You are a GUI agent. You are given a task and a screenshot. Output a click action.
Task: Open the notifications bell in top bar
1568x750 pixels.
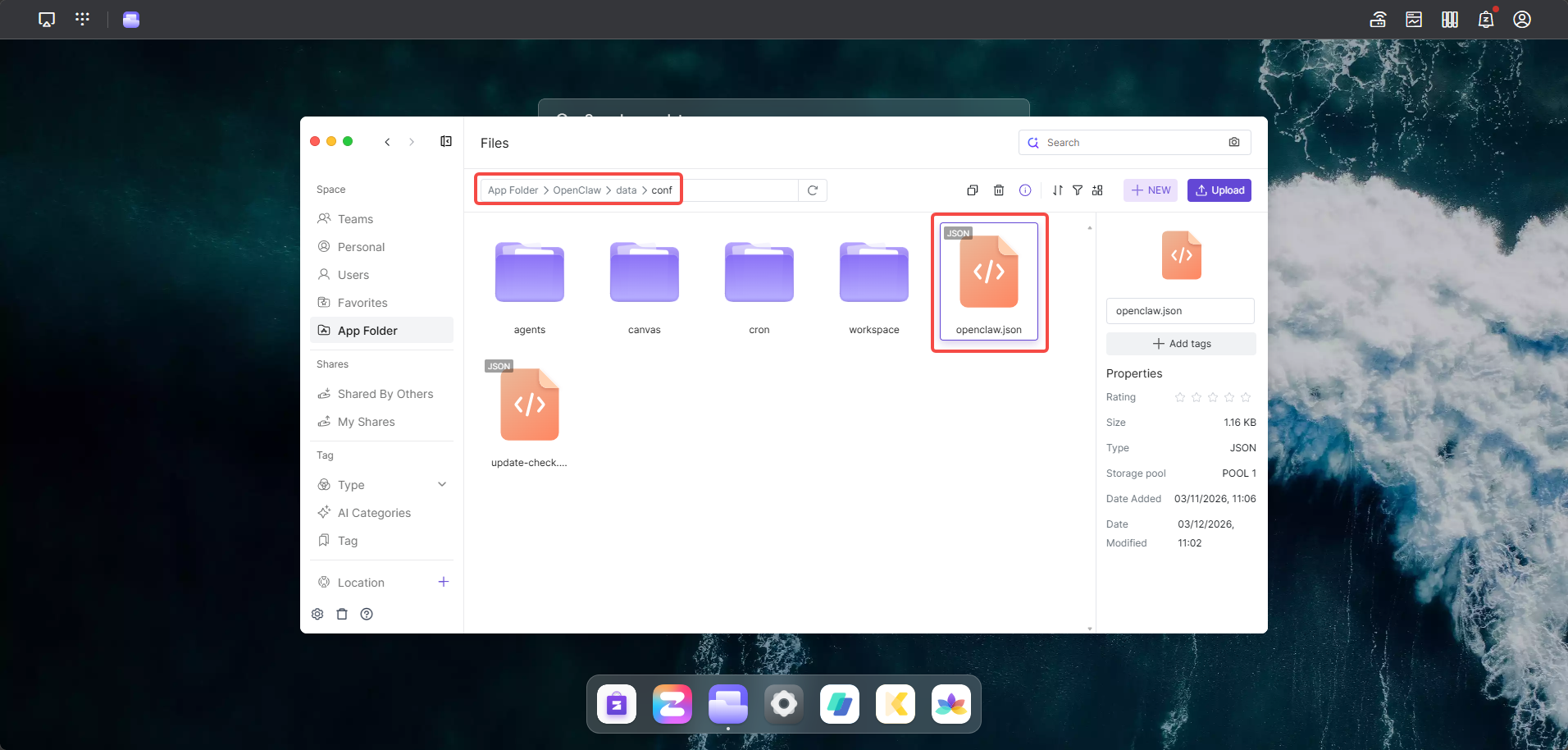point(1485,20)
